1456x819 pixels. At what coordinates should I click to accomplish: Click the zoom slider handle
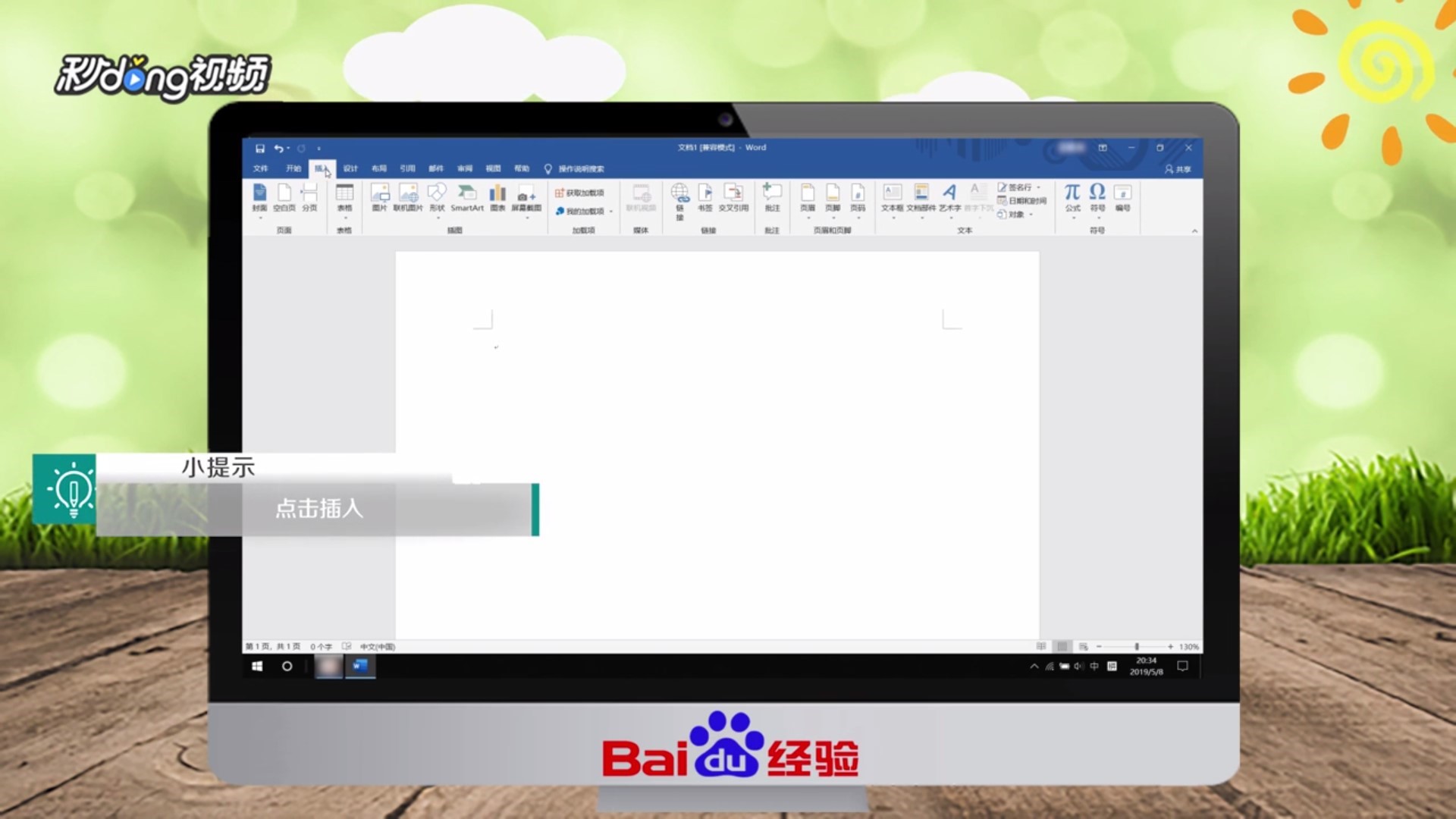click(x=1137, y=647)
